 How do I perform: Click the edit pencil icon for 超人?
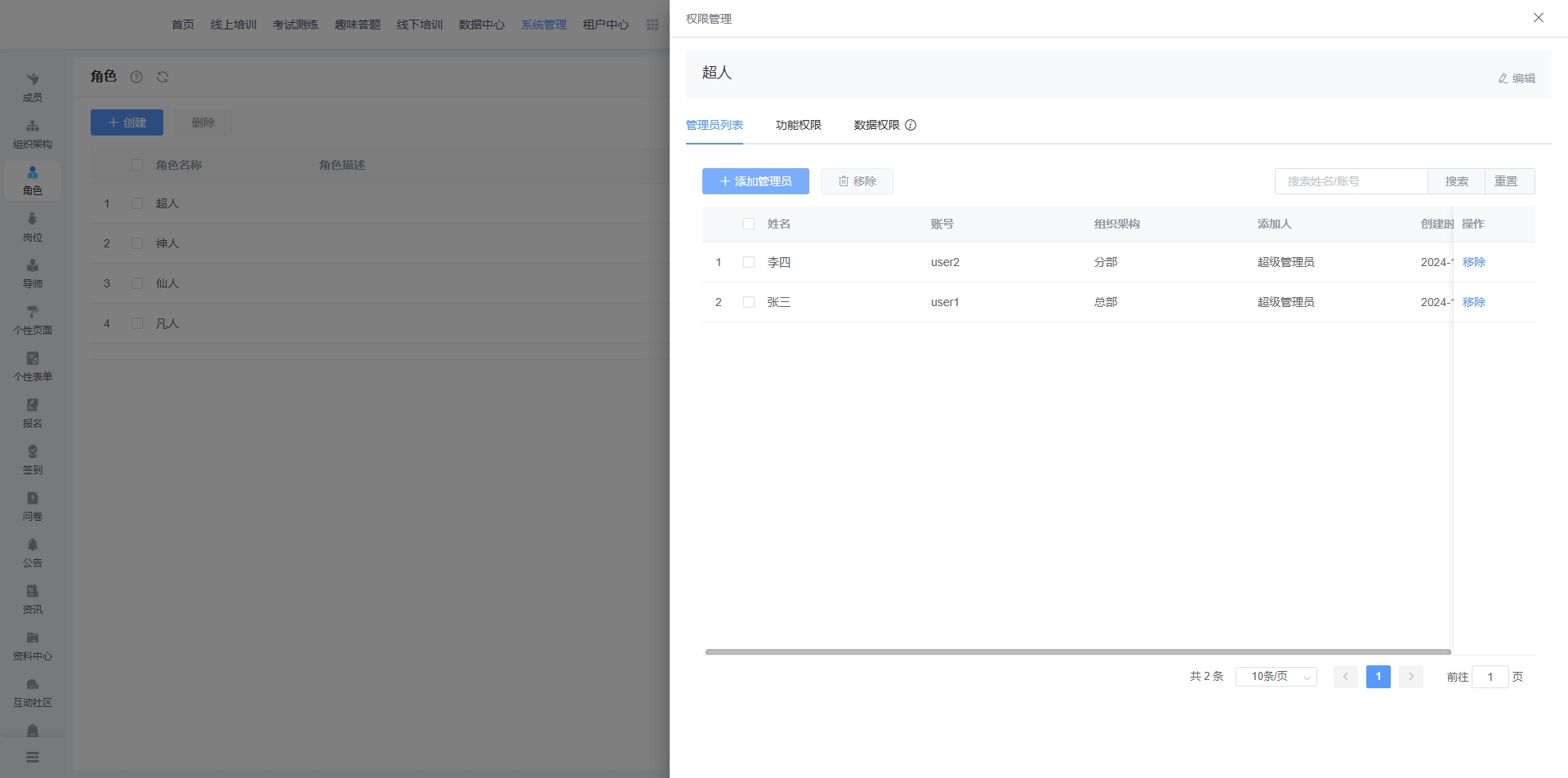click(1503, 78)
